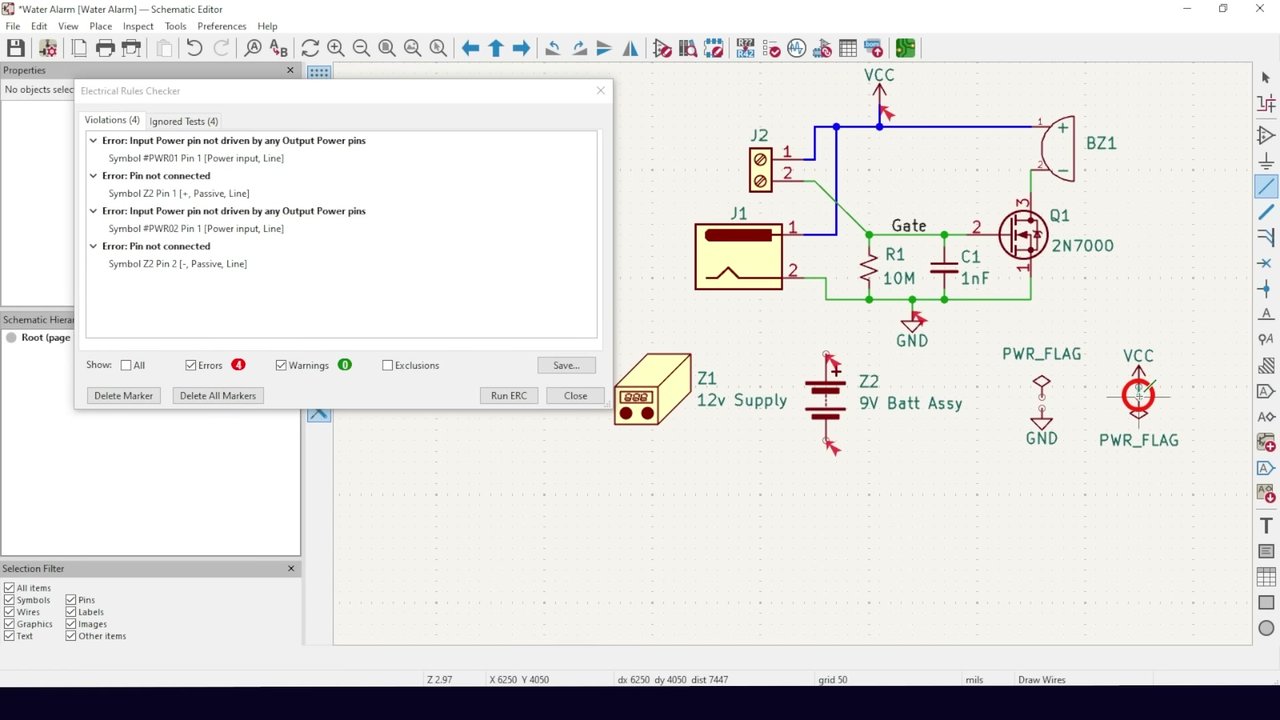Click the Delete All Markers button
The height and width of the screenshot is (720, 1280).
pyautogui.click(x=218, y=396)
